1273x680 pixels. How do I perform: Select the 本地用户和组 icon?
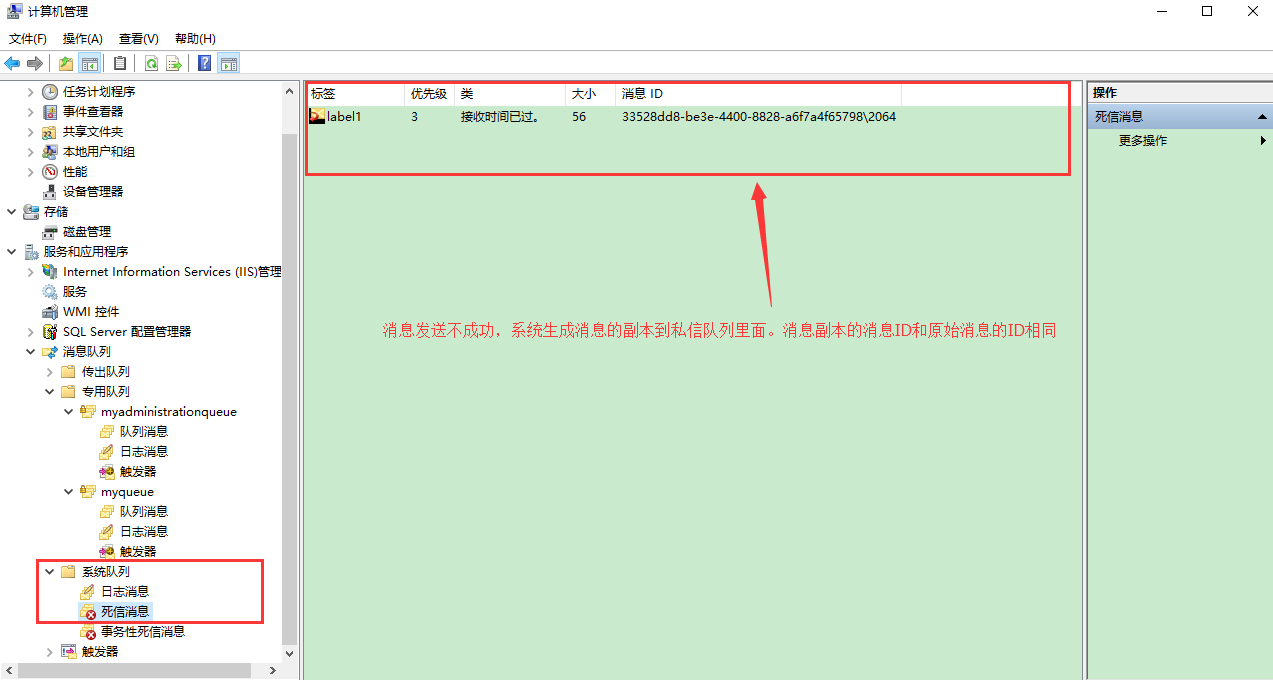click(x=50, y=151)
